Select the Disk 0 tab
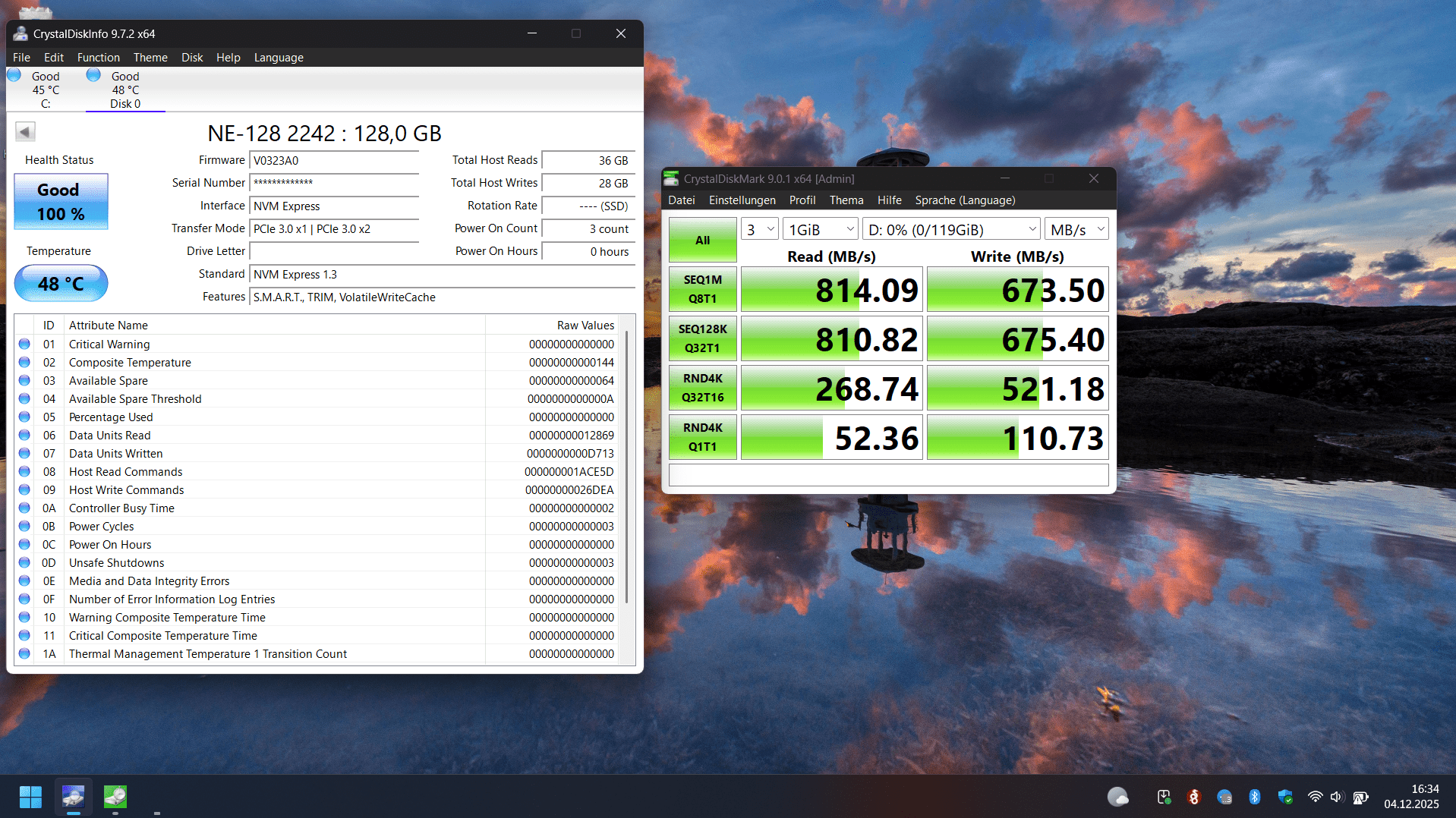Screen dimensions: 1456x818 [x=125, y=90]
